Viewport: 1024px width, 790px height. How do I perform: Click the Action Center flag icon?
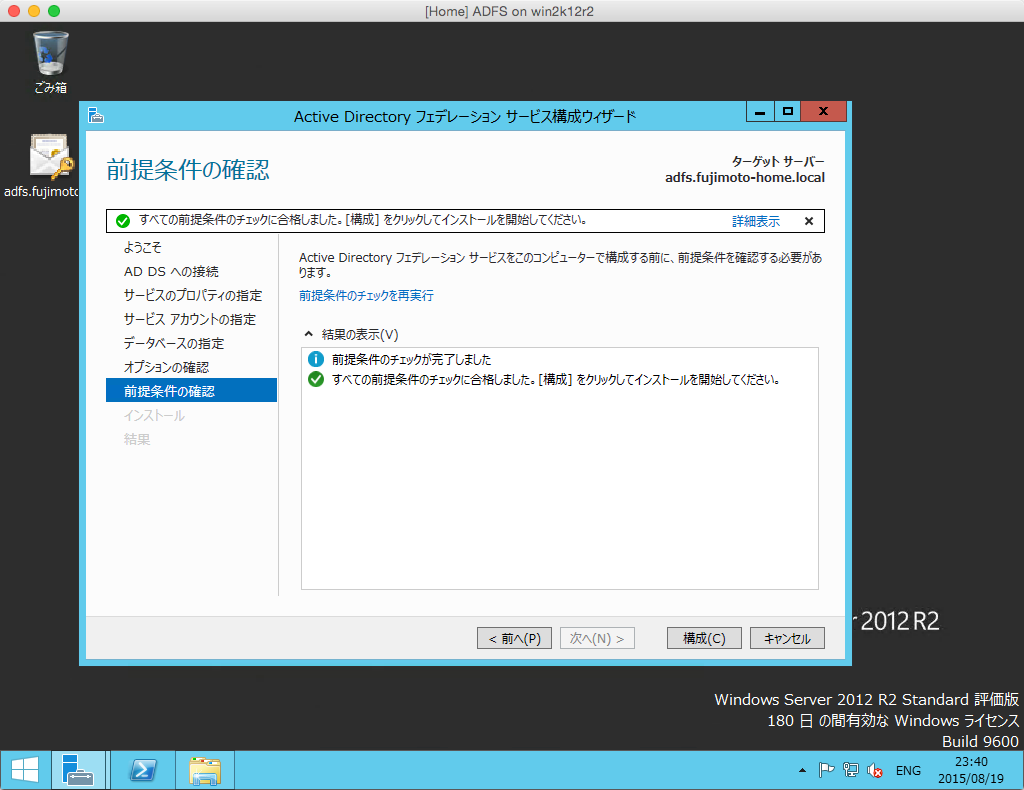click(x=827, y=770)
